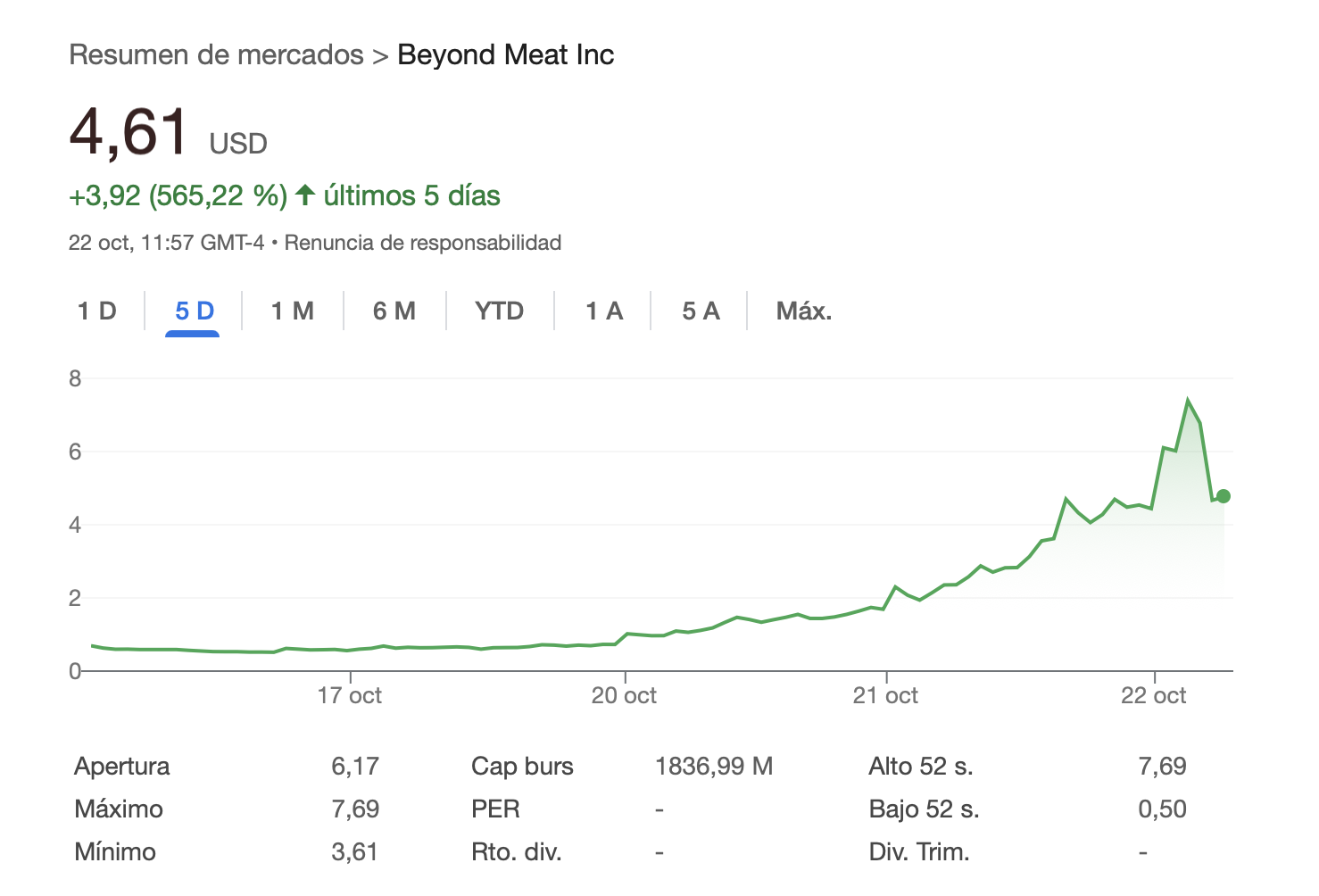Click the Cap burs value 1836,99 M

(x=714, y=767)
